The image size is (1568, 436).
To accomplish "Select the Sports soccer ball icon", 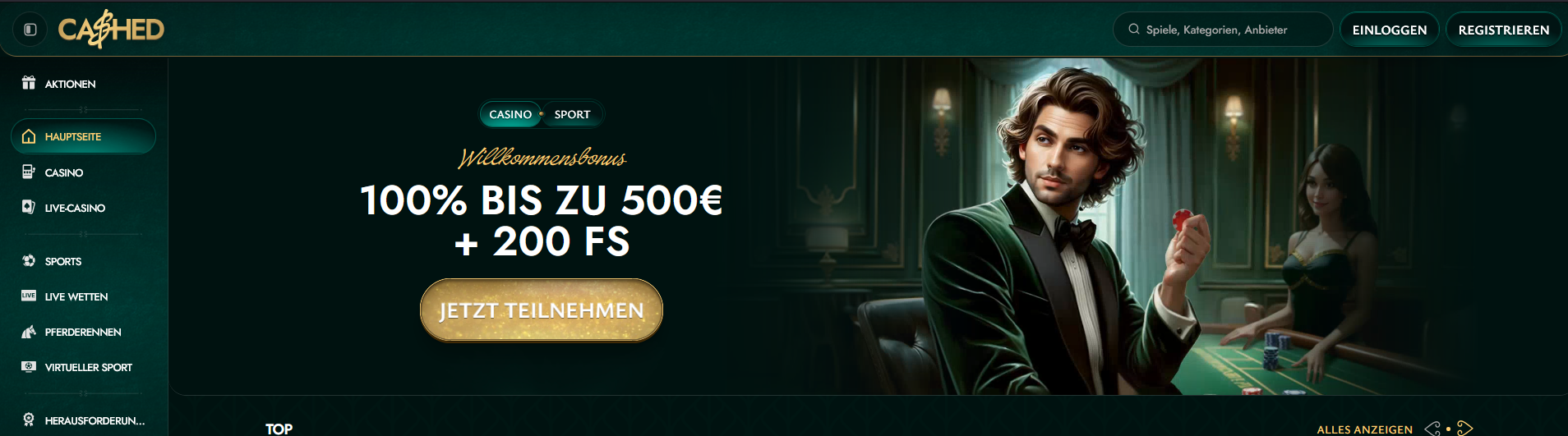I will click(x=29, y=260).
